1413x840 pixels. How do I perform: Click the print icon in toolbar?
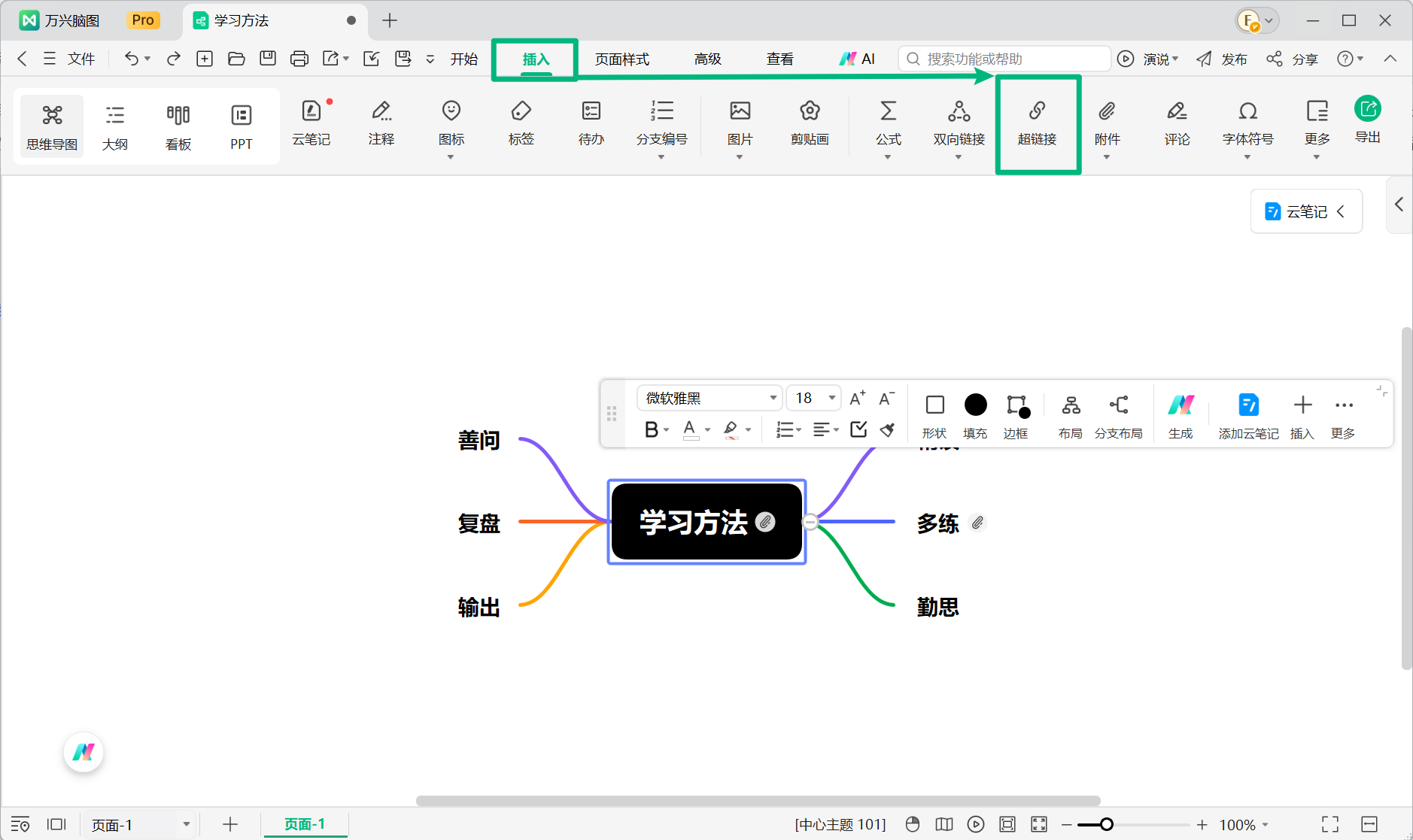click(299, 59)
